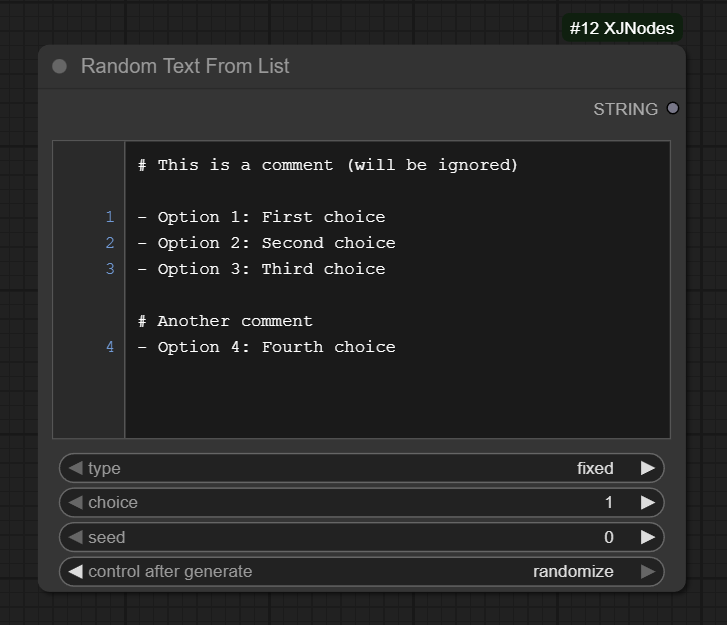Click gutter line number 3
The width and height of the screenshot is (727, 625).
110,269
